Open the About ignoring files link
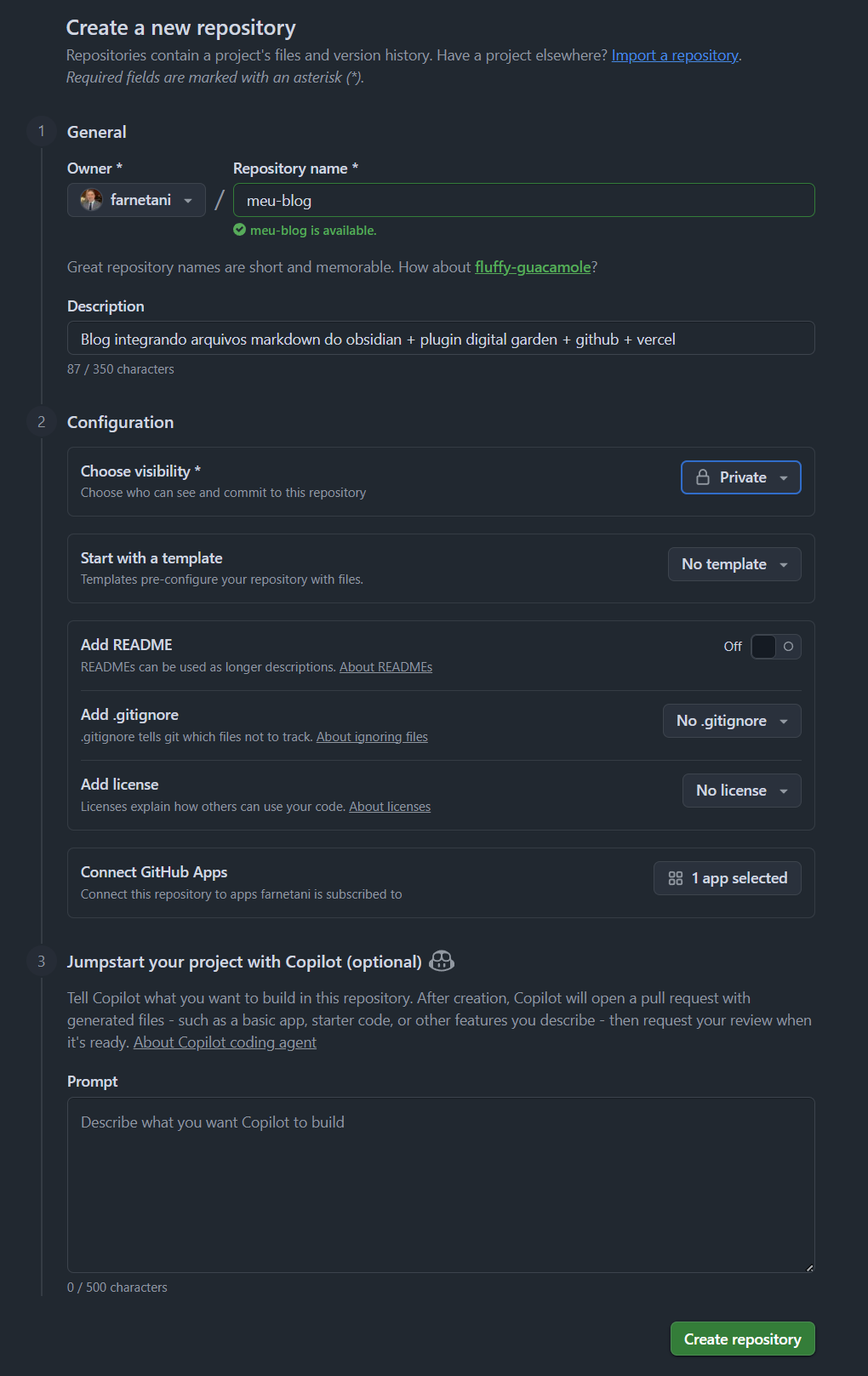Screen dimensions: 868x1376 [x=372, y=737]
